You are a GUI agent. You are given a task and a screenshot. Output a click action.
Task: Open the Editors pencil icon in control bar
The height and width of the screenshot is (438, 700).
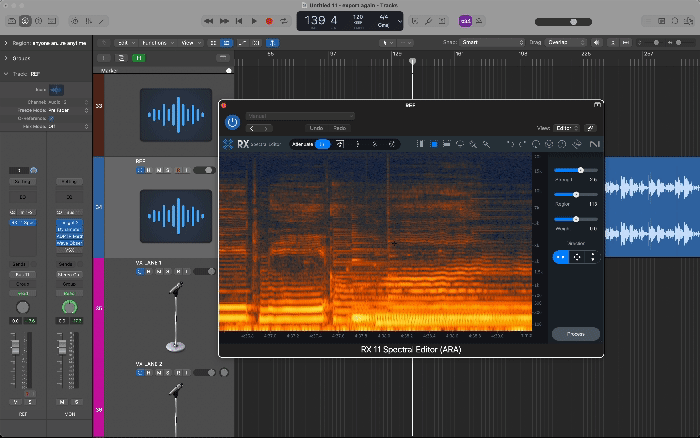pyautogui.click(x=102, y=21)
